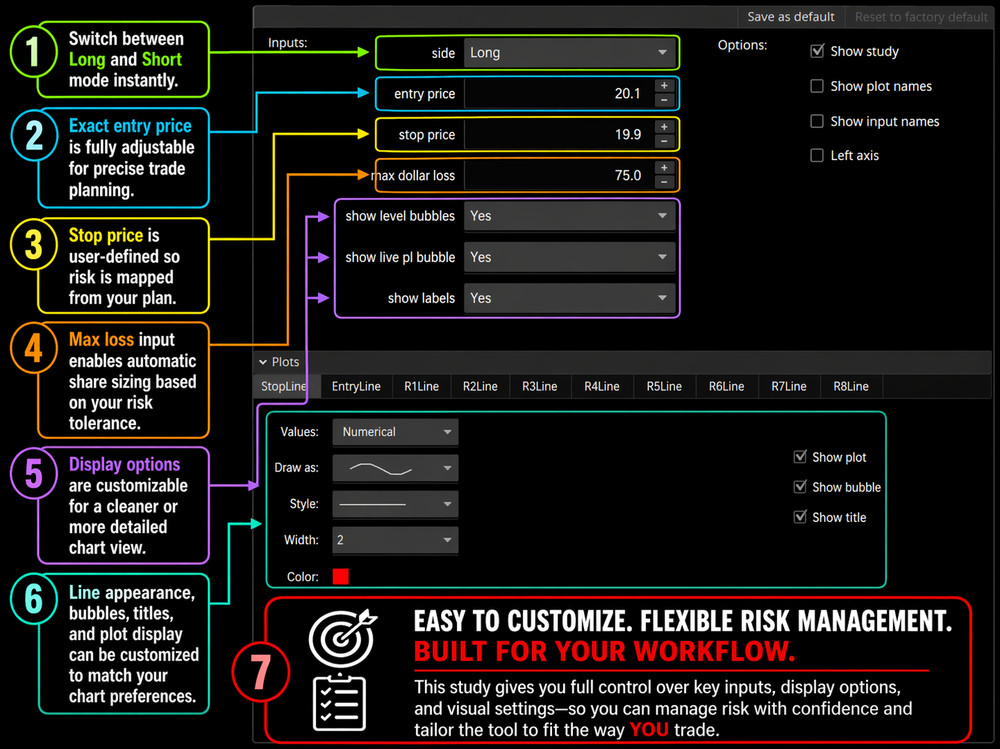Viewport: 1000px width, 749px height.
Task: Select the EntryLine tab
Action: pos(355,386)
